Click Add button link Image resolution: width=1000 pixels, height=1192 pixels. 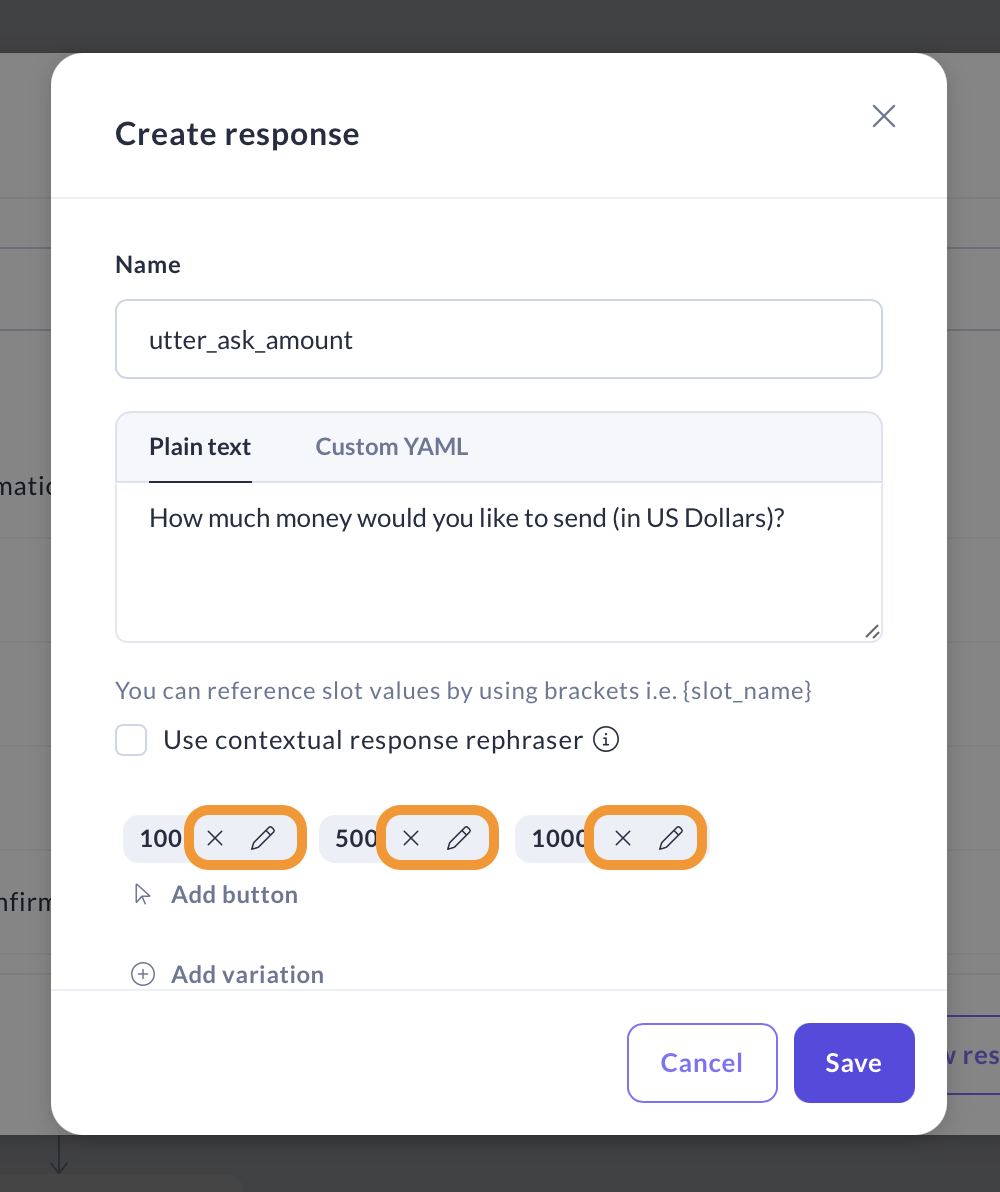click(234, 894)
